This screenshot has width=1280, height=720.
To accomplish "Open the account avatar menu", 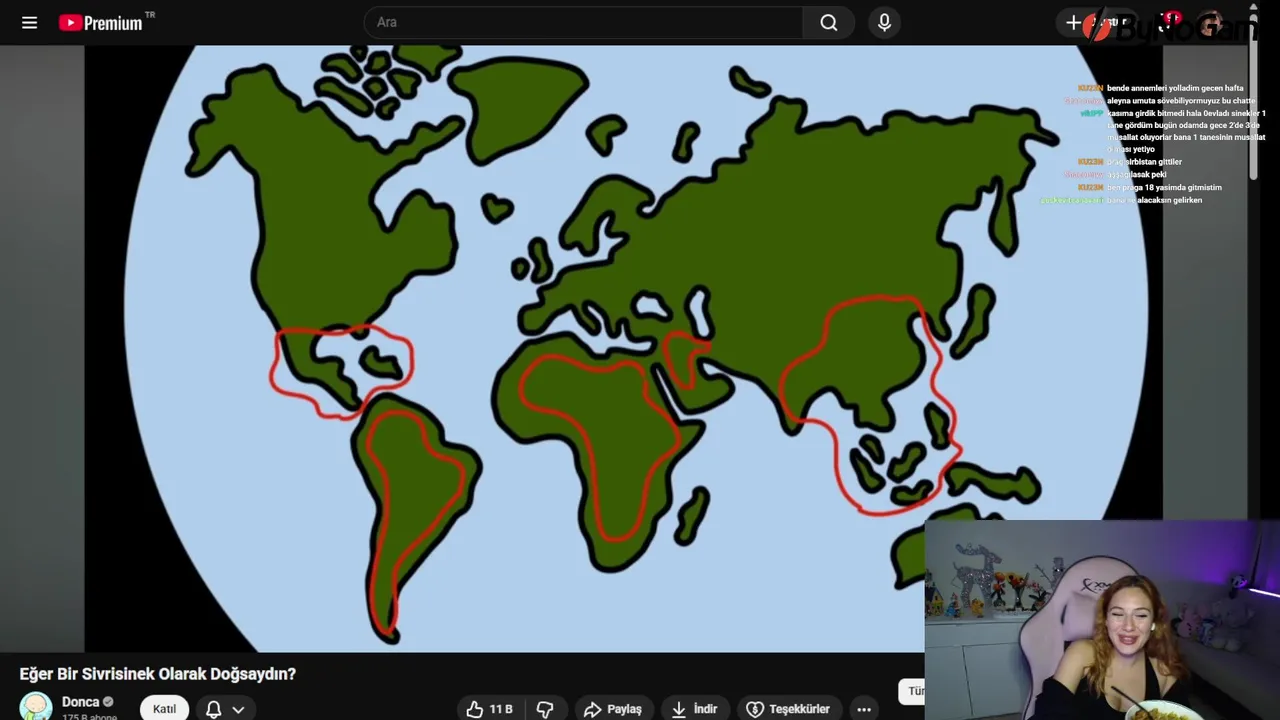I will (x=1211, y=23).
